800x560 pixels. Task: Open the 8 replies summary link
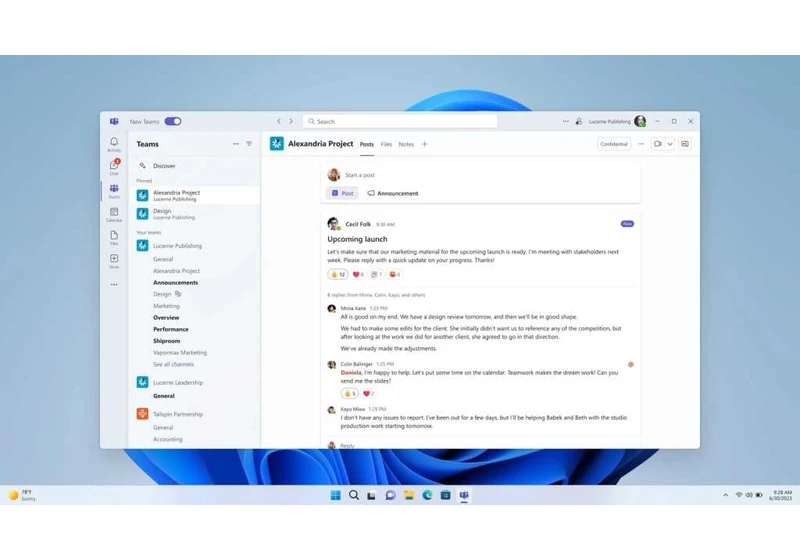pos(376,295)
